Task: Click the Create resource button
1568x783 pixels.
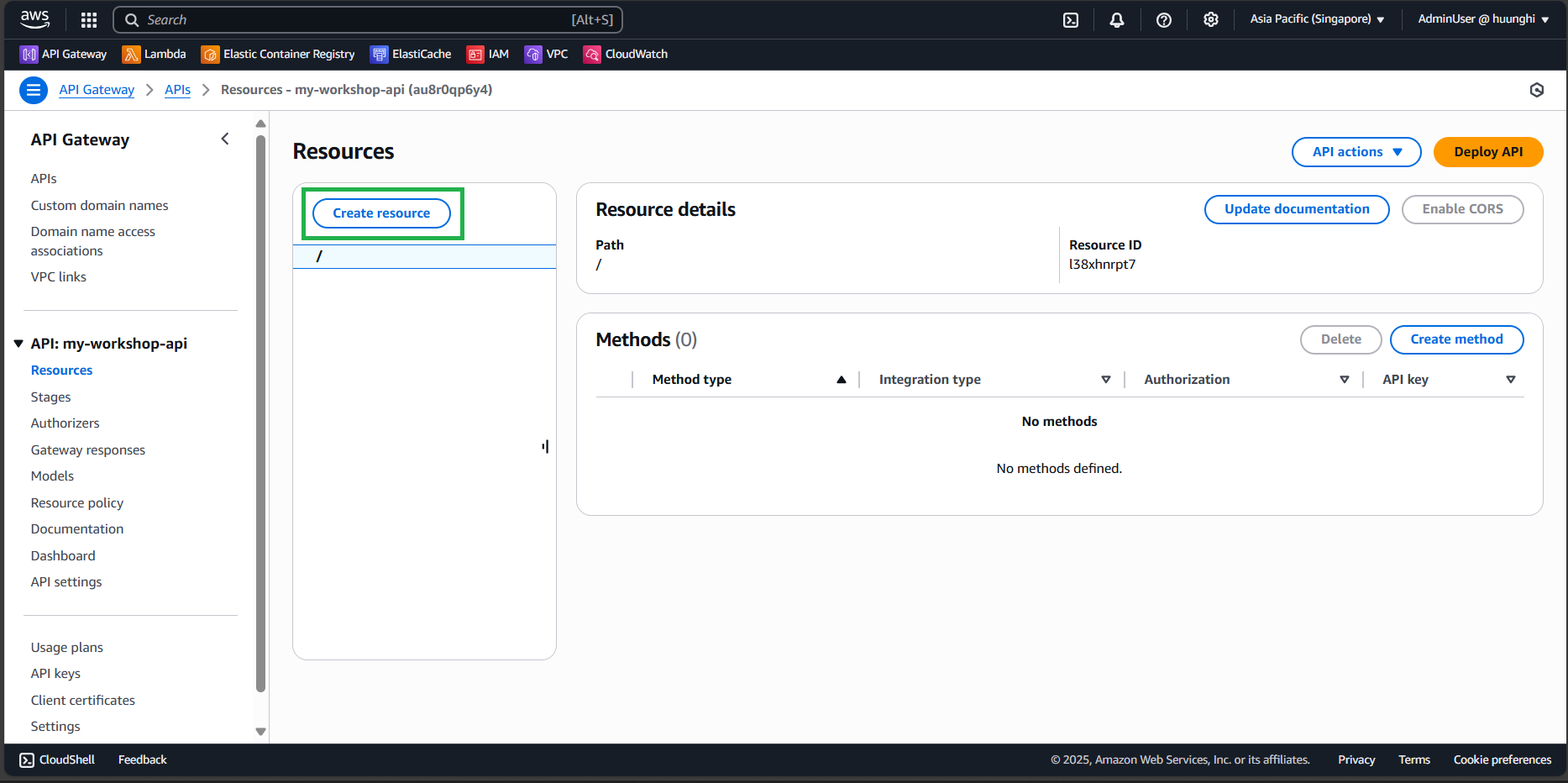Action: tap(381, 213)
